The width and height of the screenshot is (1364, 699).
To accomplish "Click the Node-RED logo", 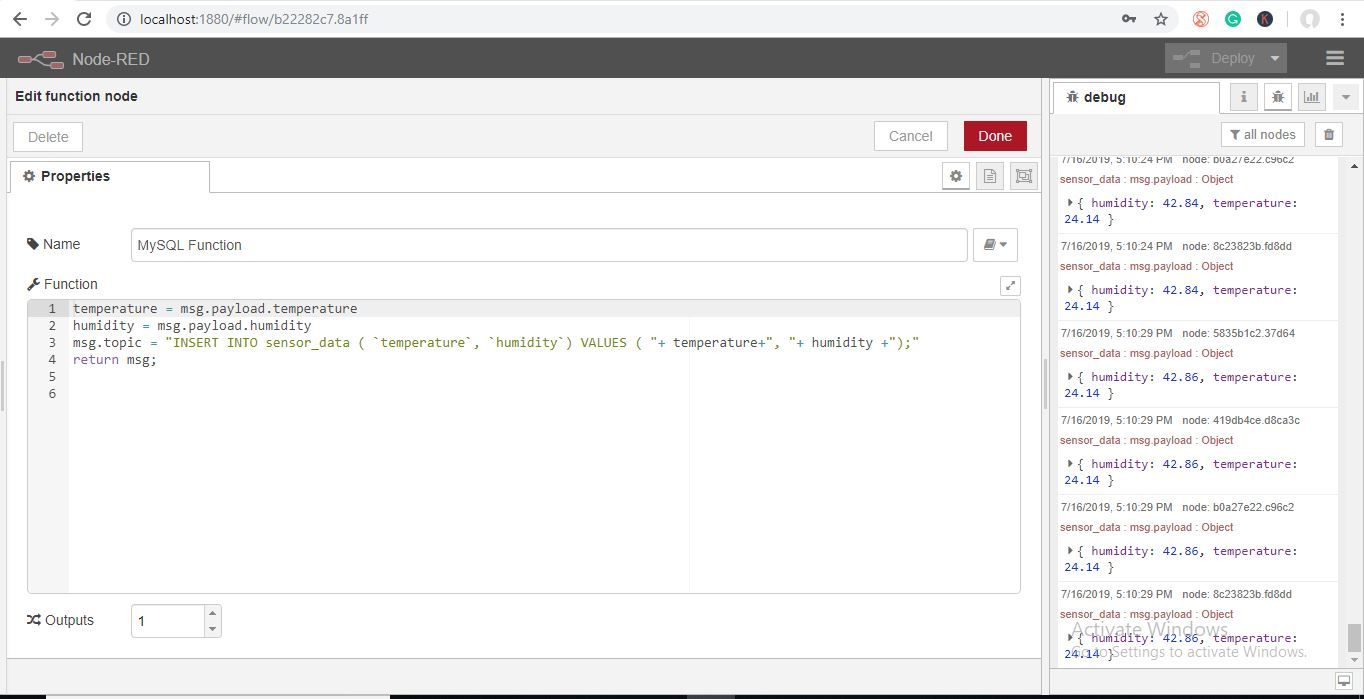I will pos(41,59).
